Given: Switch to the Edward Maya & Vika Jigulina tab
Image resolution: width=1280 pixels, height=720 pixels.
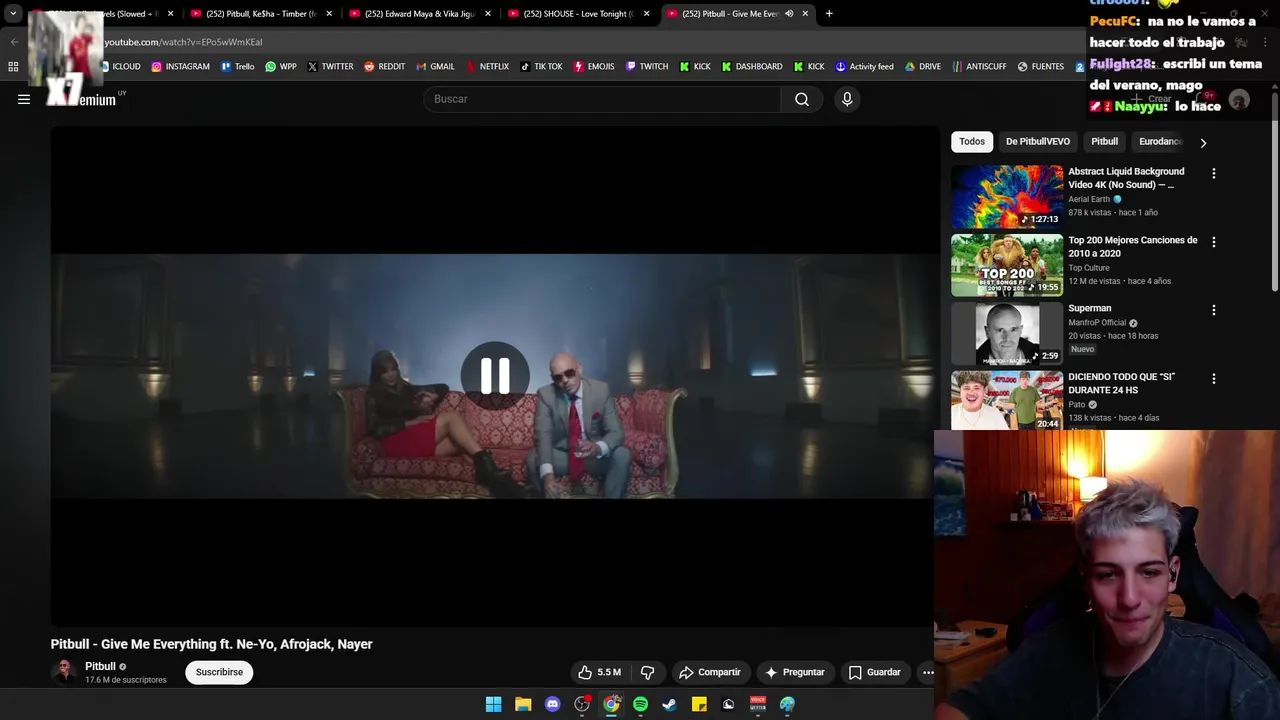Looking at the screenshot, I should 419,14.
